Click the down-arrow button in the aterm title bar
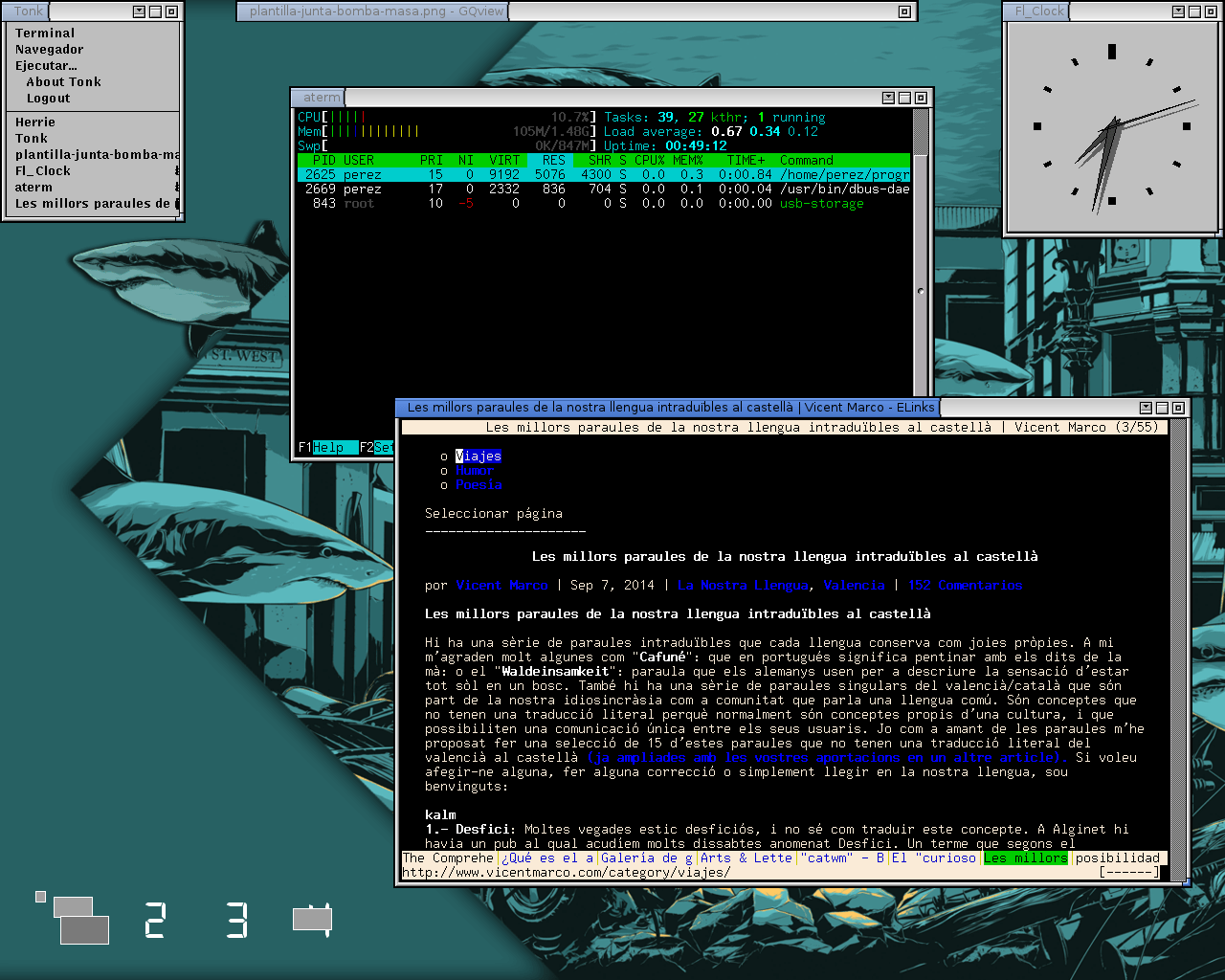This screenshot has width=1225, height=980. coord(888,98)
